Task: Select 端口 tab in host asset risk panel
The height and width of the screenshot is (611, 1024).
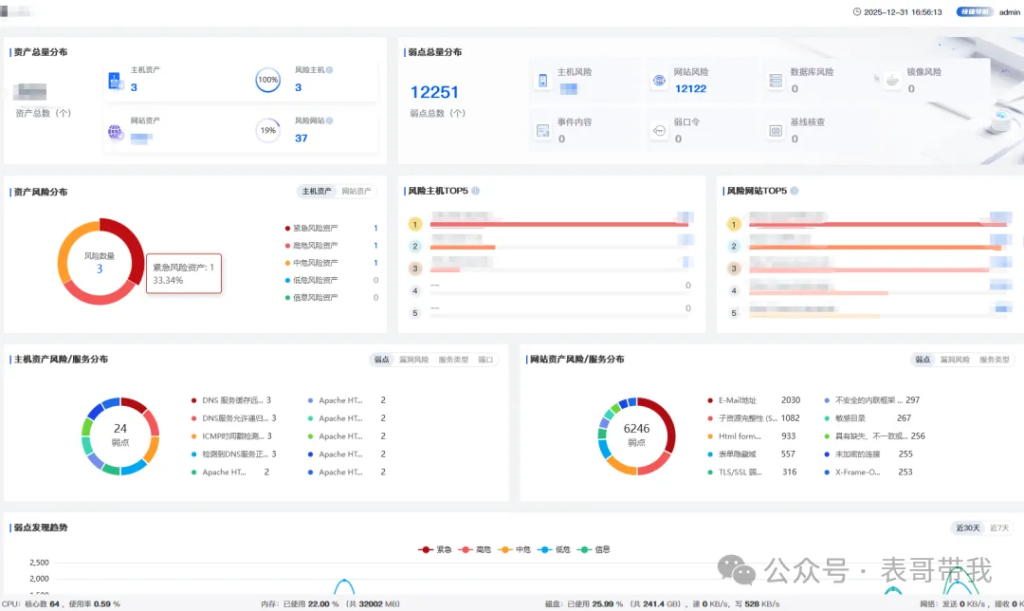Action: coord(485,359)
